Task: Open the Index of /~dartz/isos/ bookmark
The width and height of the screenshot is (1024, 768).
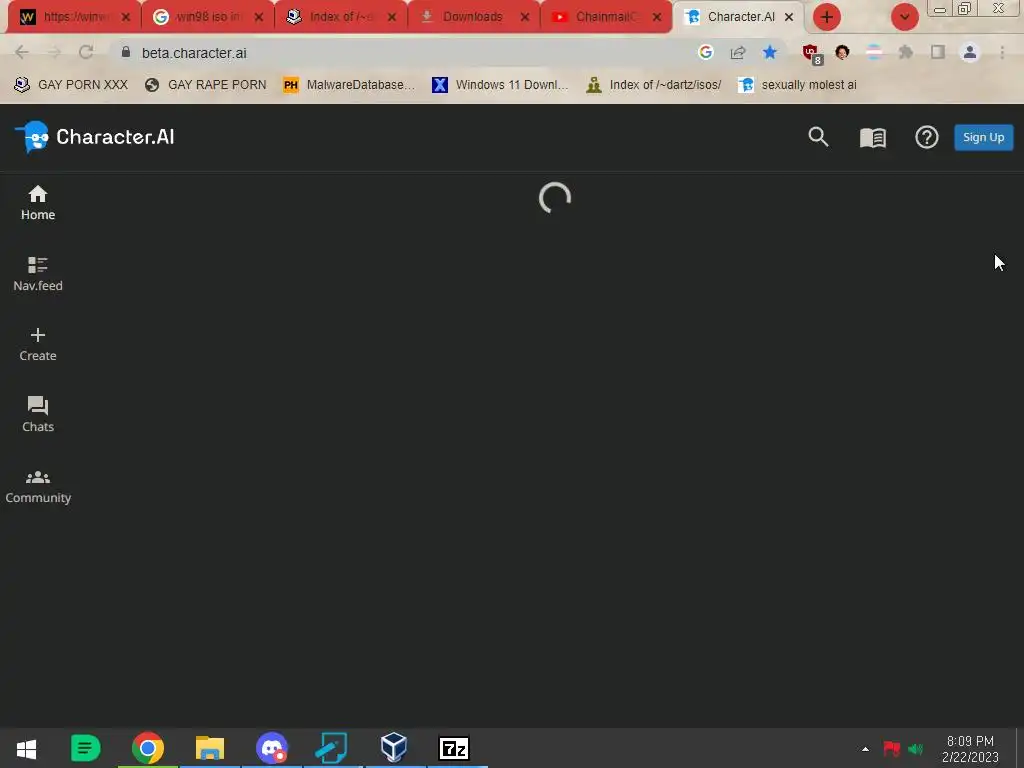Action: click(654, 85)
